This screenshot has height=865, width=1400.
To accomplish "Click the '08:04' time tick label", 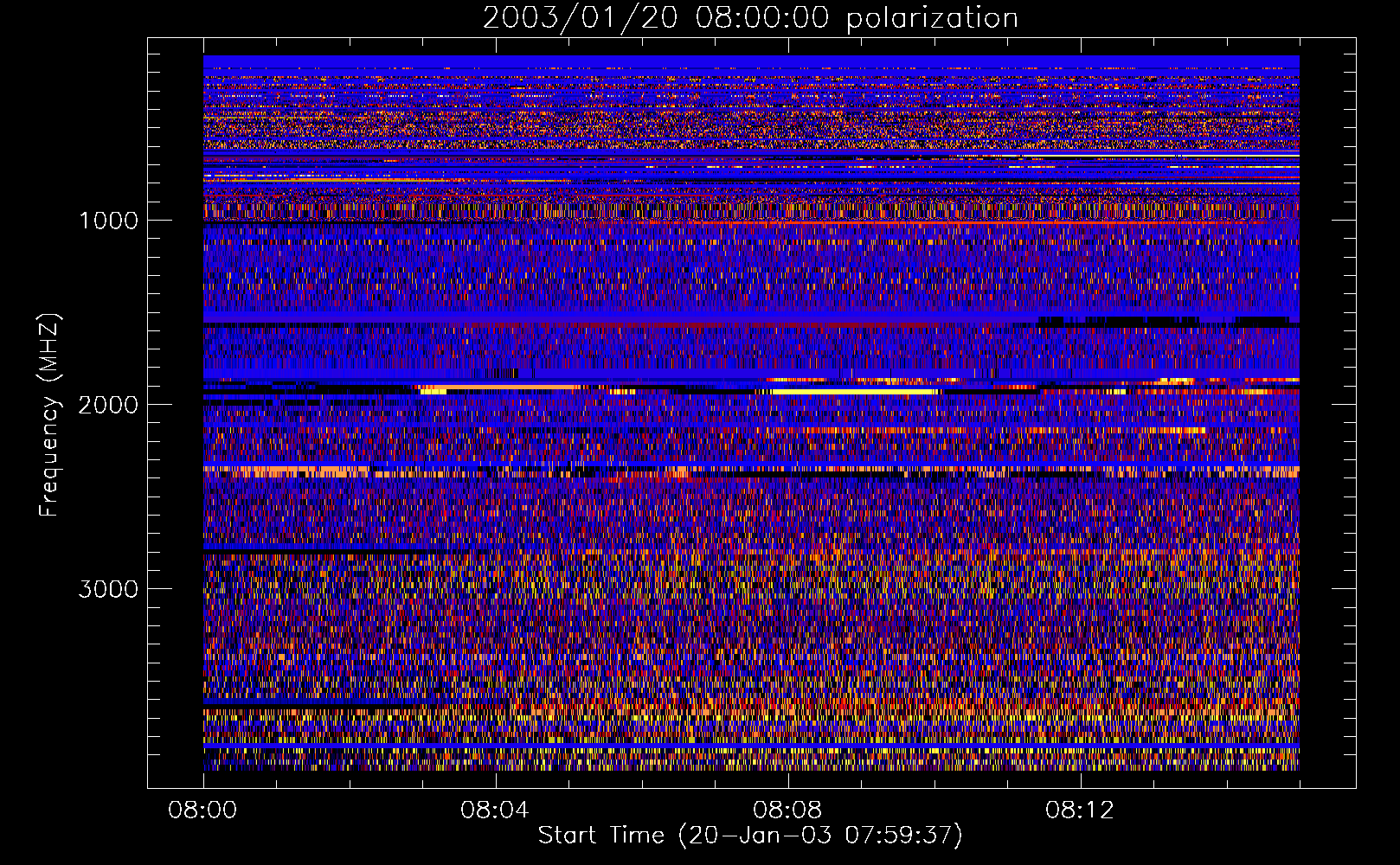I will pyautogui.click(x=495, y=811).
